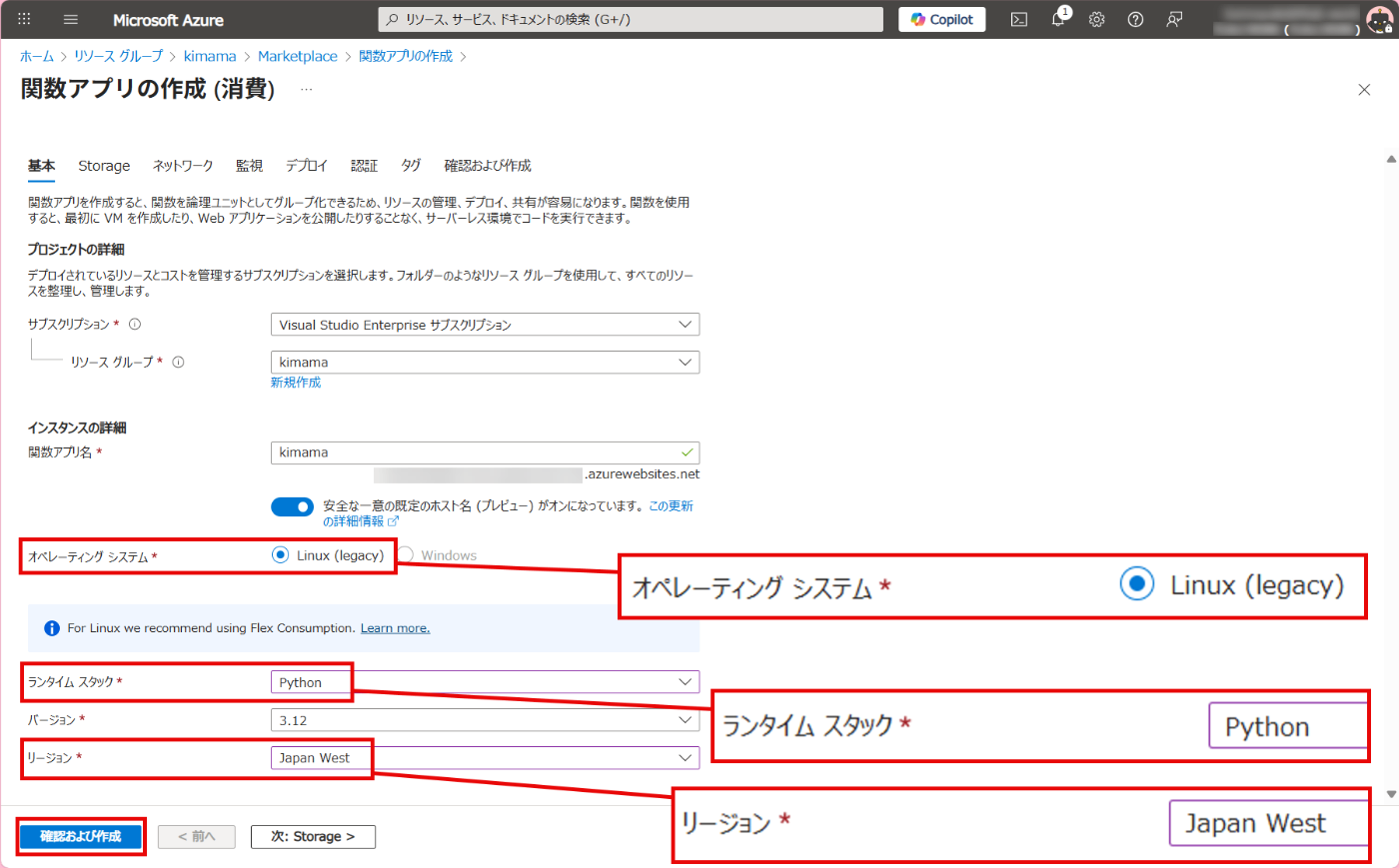Focus the 関数アプリ名 input field
The height and width of the screenshot is (868, 1399).
485,452
